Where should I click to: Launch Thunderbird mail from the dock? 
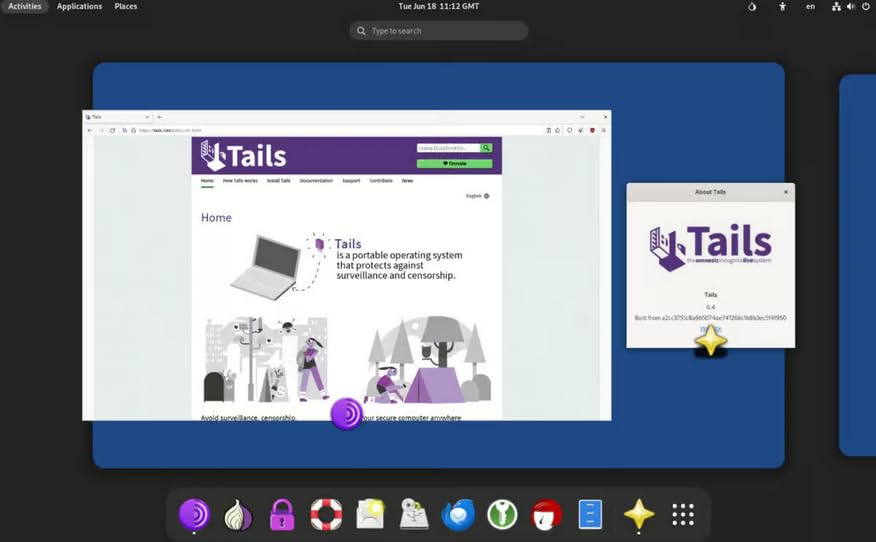click(458, 514)
